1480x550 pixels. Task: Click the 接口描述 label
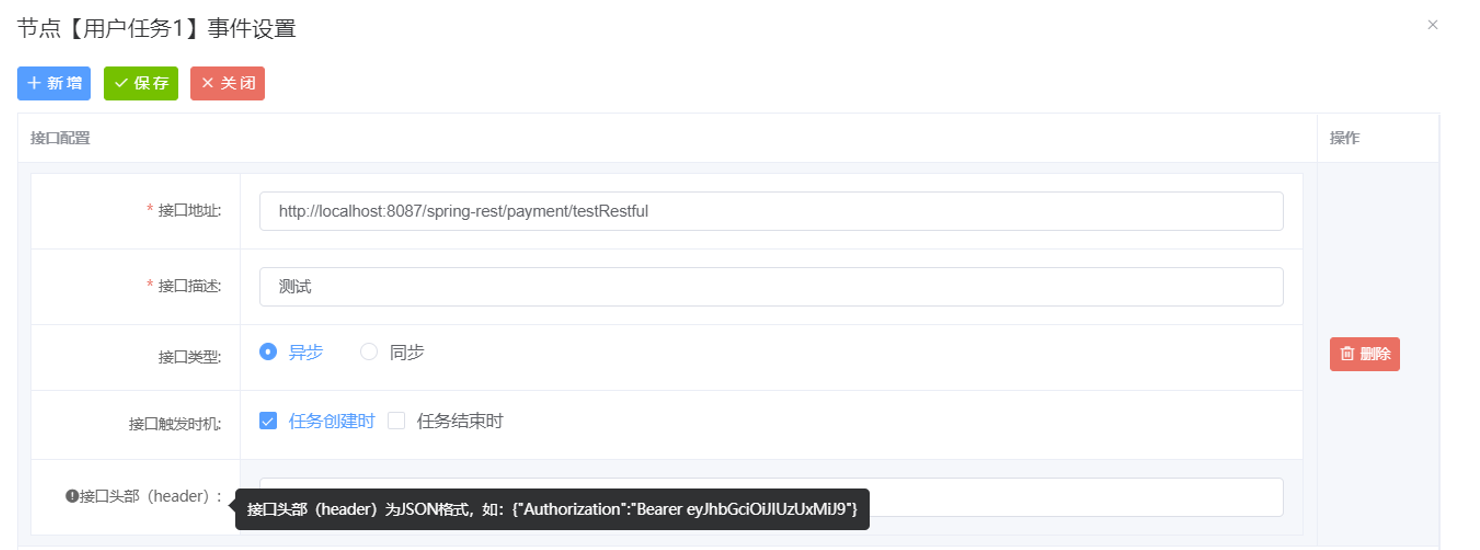190,286
